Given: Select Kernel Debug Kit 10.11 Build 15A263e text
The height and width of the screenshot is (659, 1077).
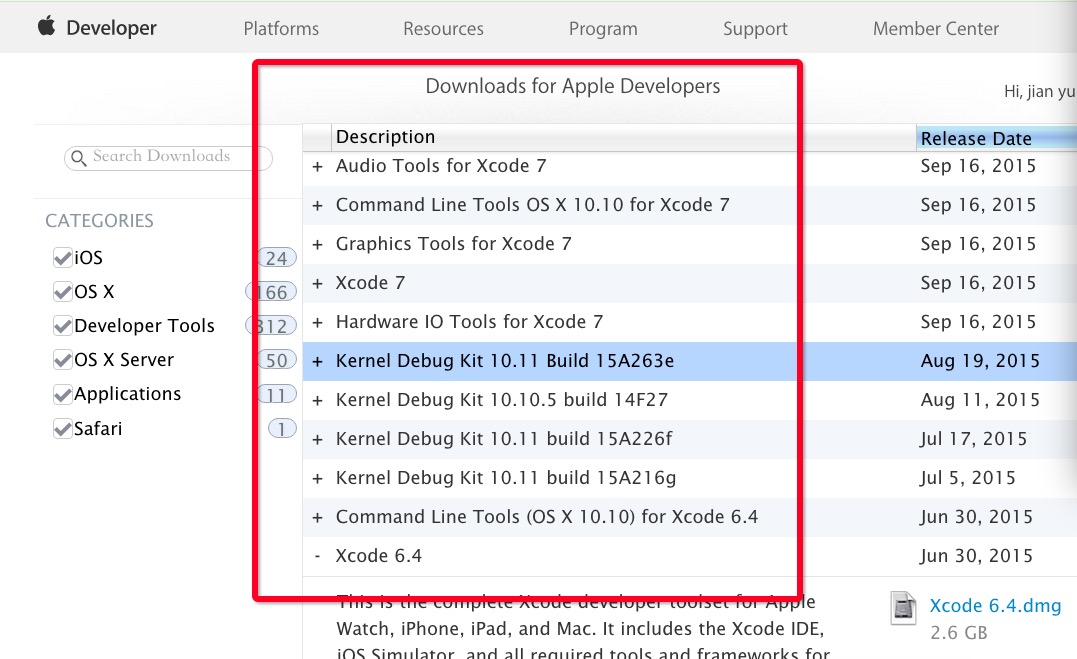Looking at the screenshot, I should [x=505, y=361].
